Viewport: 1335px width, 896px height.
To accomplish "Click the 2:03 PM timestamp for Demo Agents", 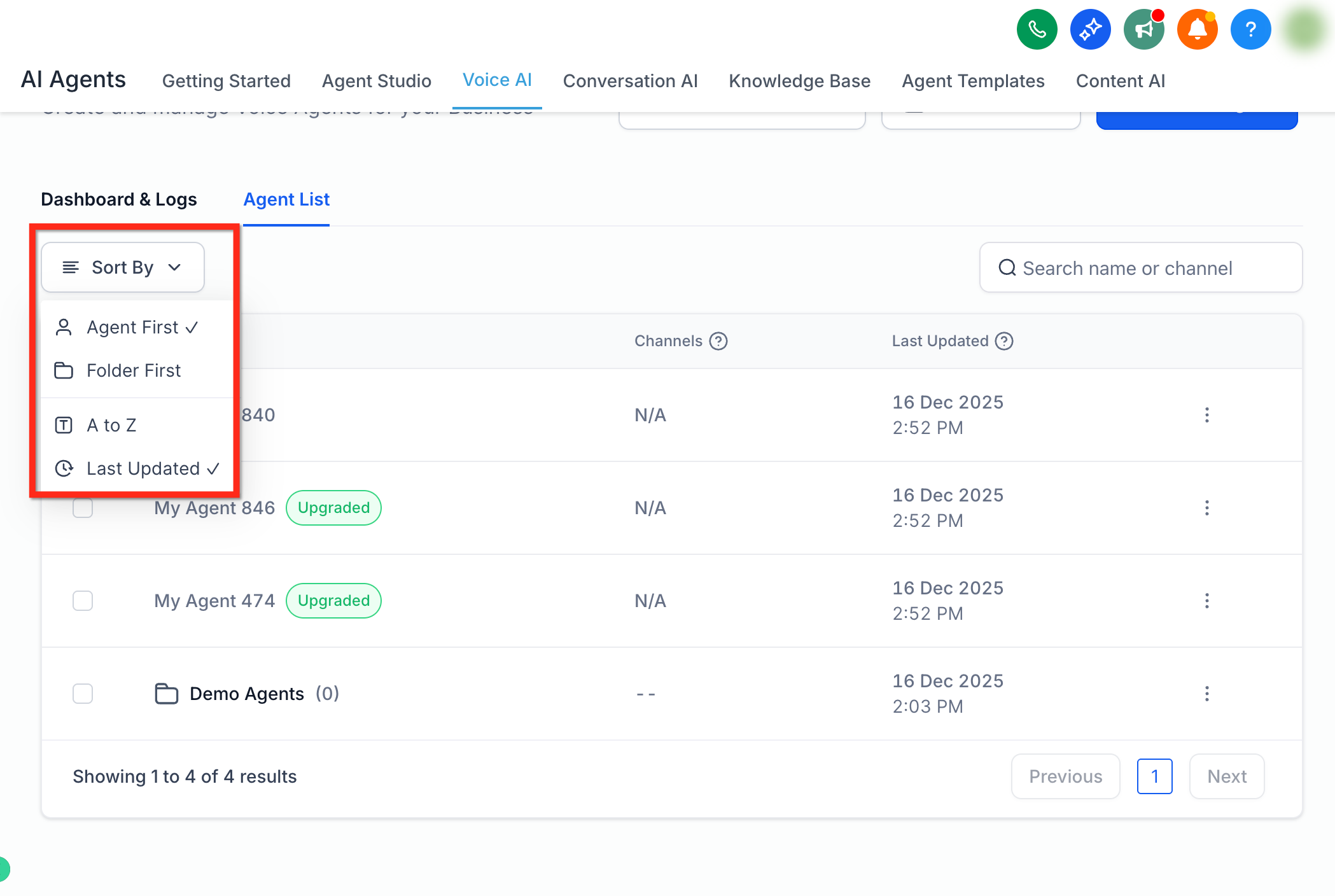I will (x=928, y=706).
